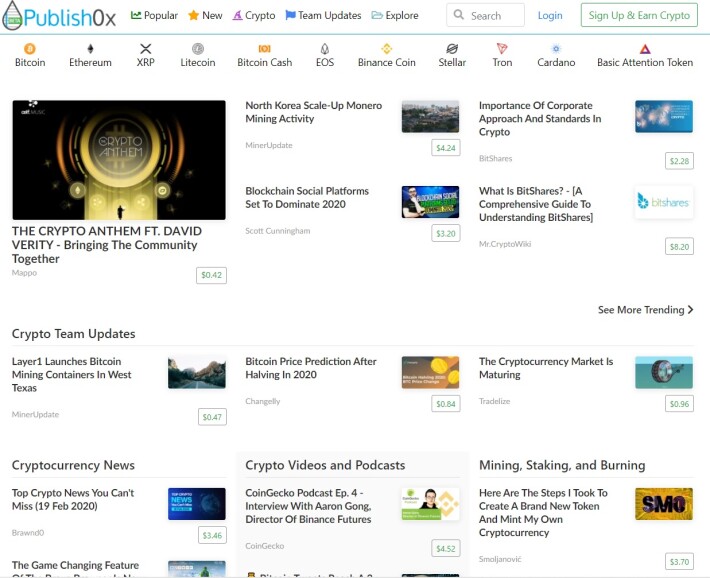
Task: Click the Tradelize author name
Action: click(x=494, y=401)
